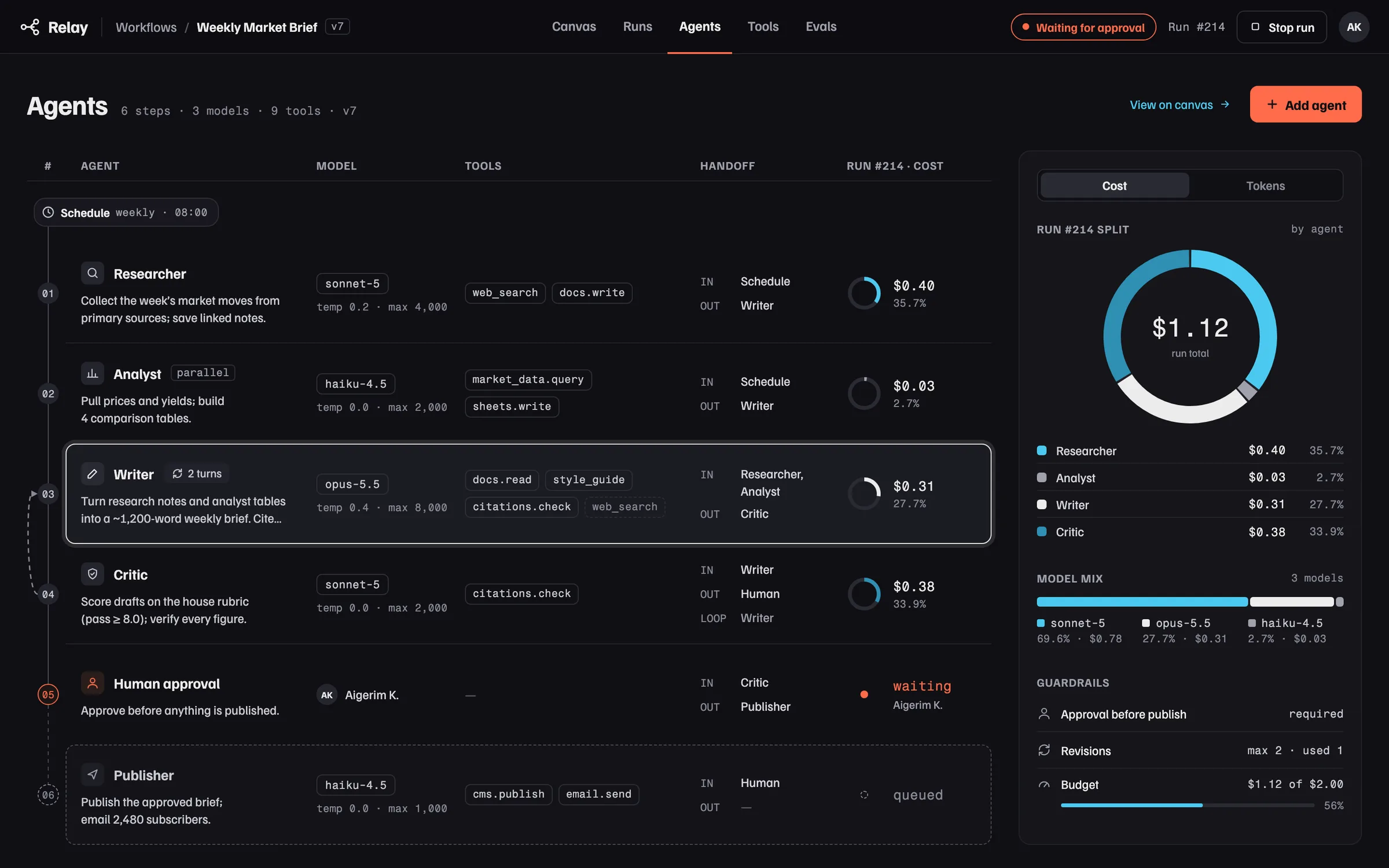Viewport: 1389px width, 868px height.
Task: Click the Critic shield icon
Action: pos(93,574)
